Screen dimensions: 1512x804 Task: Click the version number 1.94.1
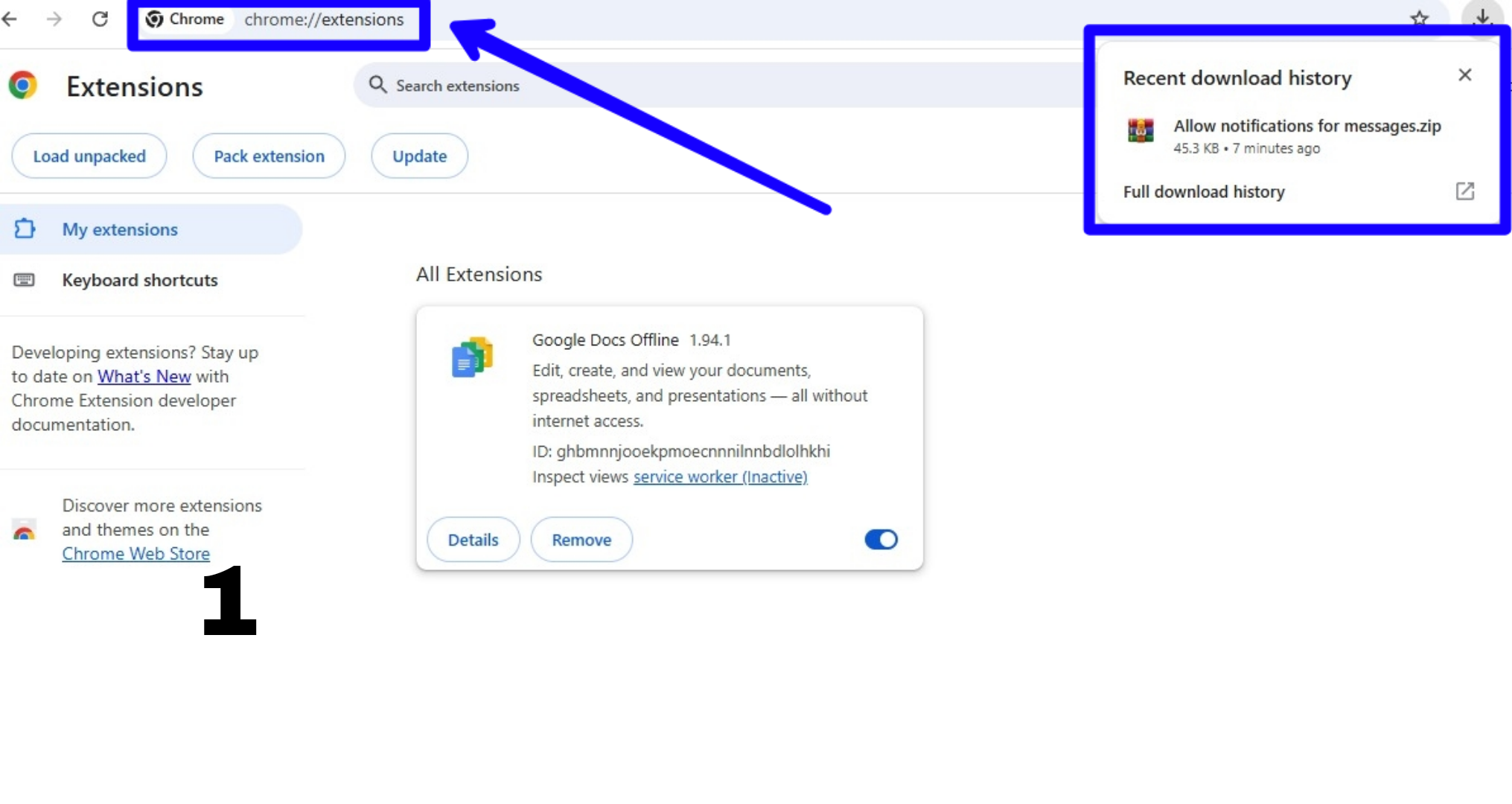tap(709, 340)
